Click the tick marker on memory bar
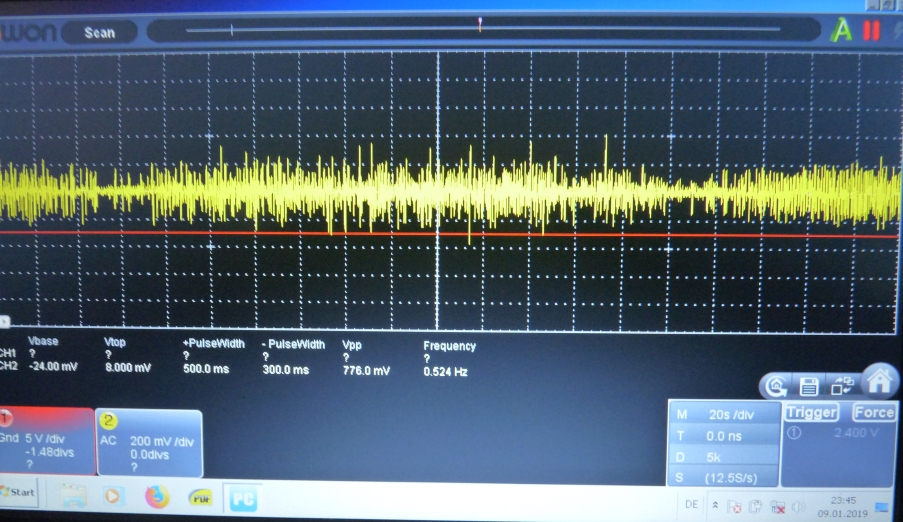This screenshot has height=522, width=903. (x=232, y=29)
